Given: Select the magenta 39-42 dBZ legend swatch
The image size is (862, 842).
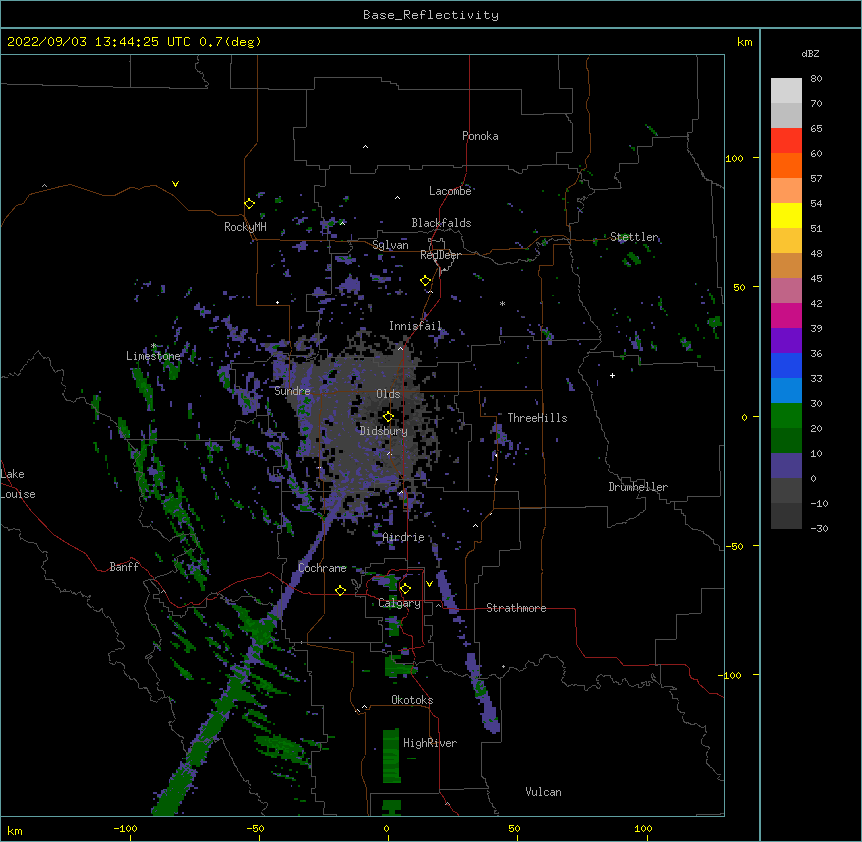Looking at the screenshot, I should [x=786, y=315].
